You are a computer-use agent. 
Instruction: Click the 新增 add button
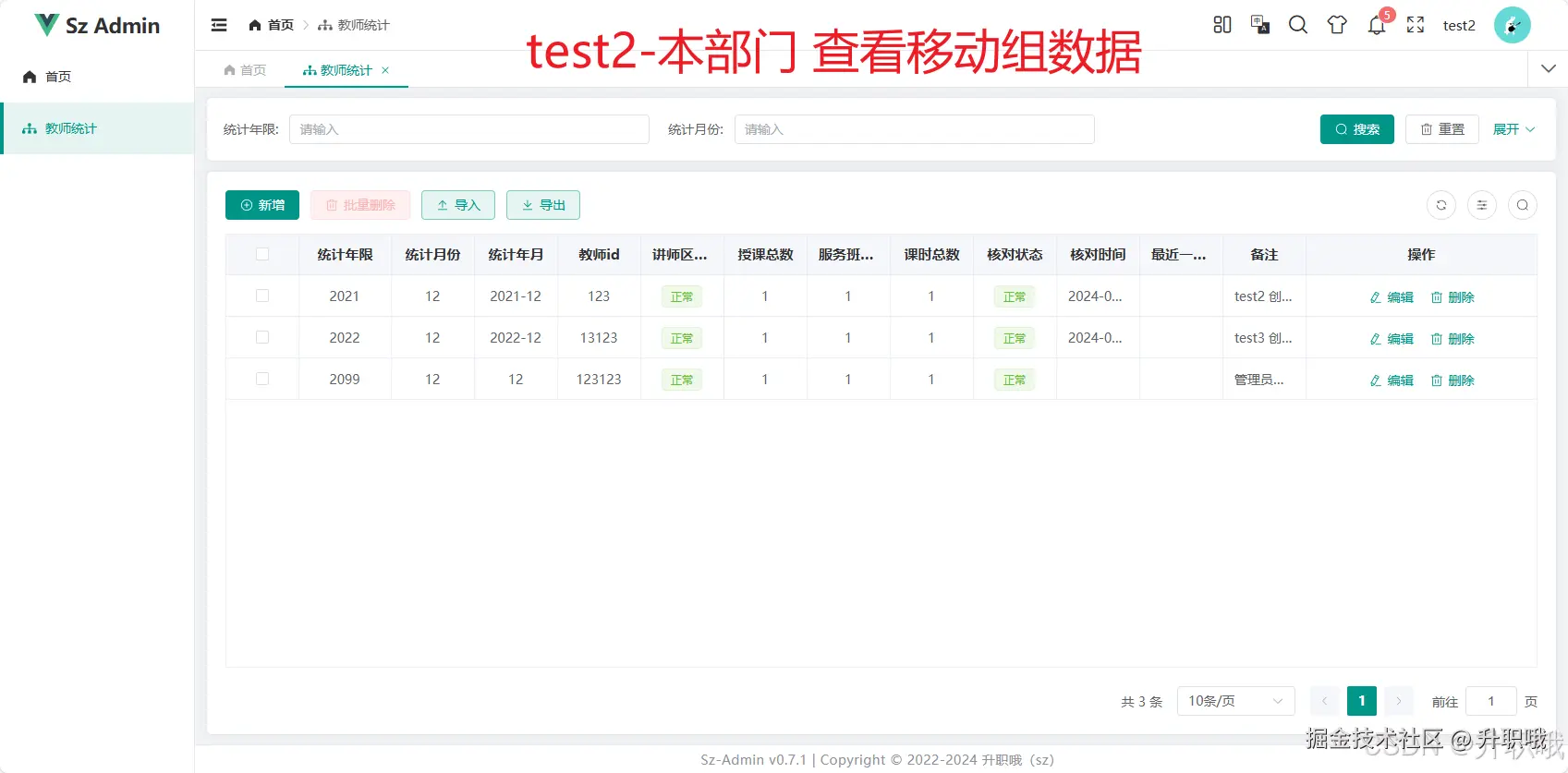click(262, 205)
